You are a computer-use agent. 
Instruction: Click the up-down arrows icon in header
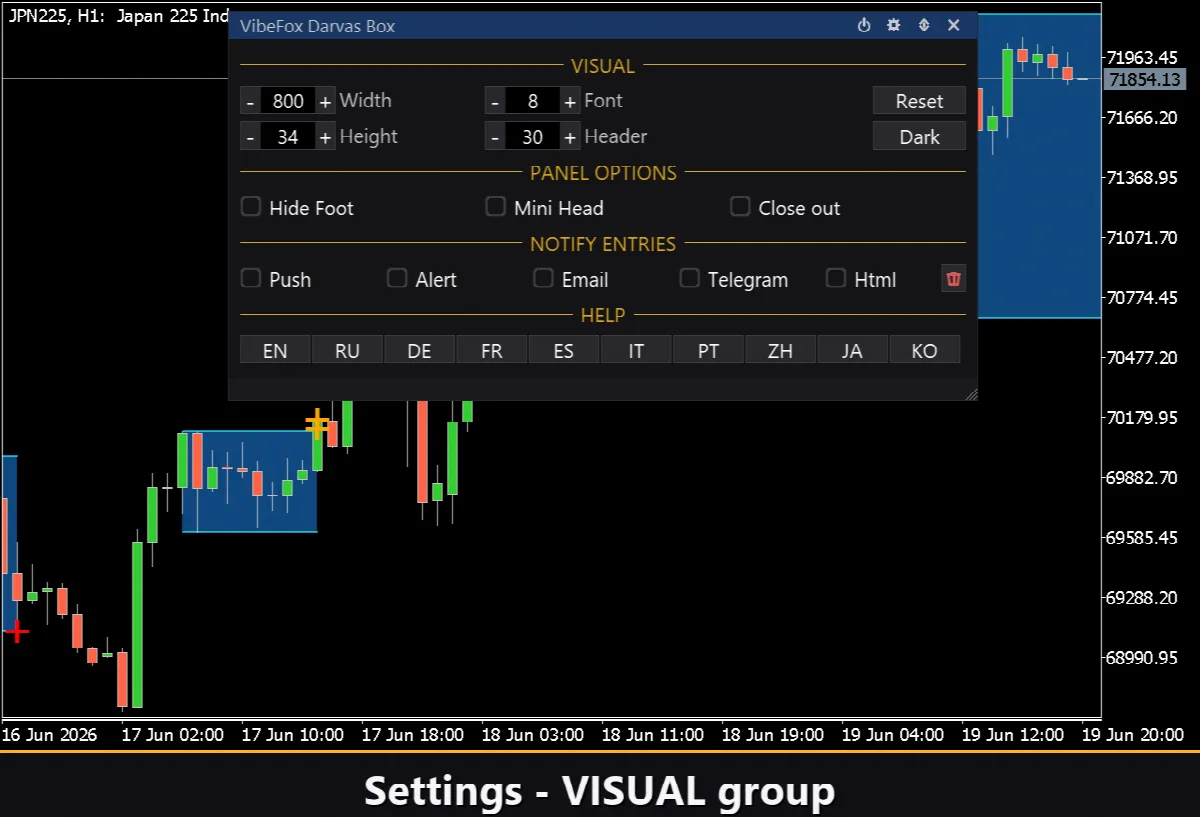924,26
